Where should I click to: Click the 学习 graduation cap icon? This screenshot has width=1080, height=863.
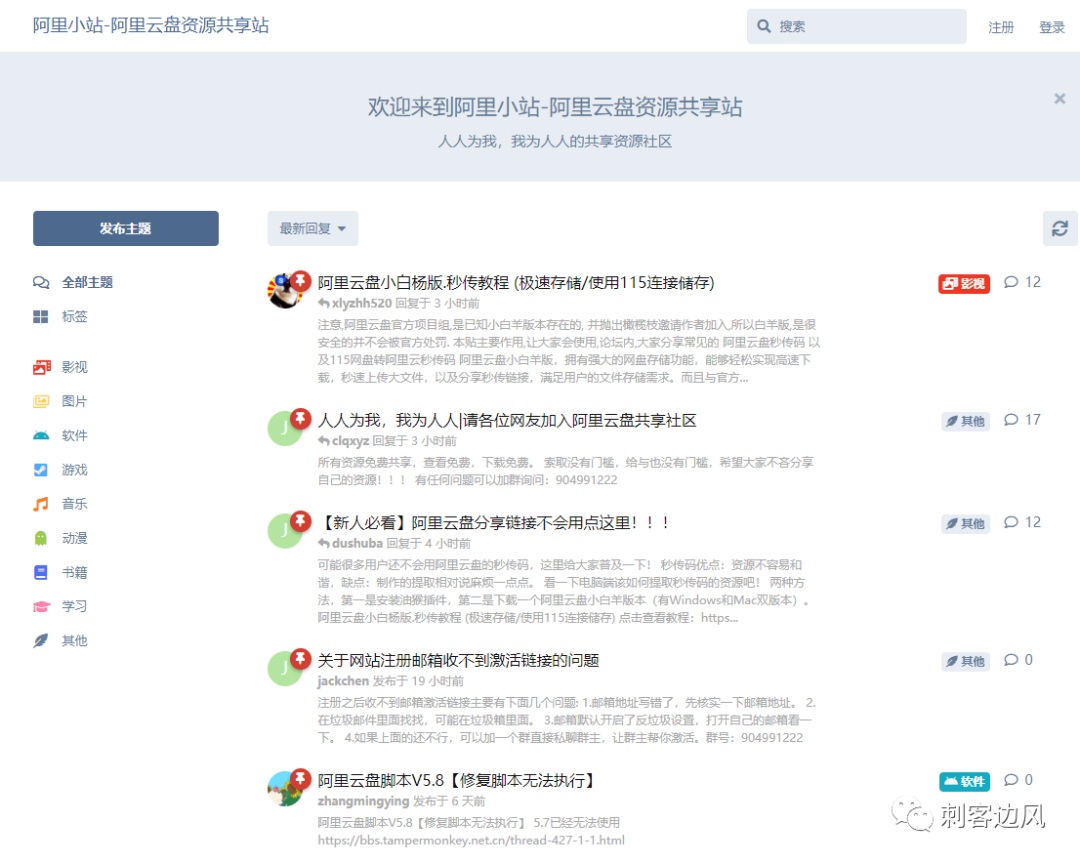(41, 606)
